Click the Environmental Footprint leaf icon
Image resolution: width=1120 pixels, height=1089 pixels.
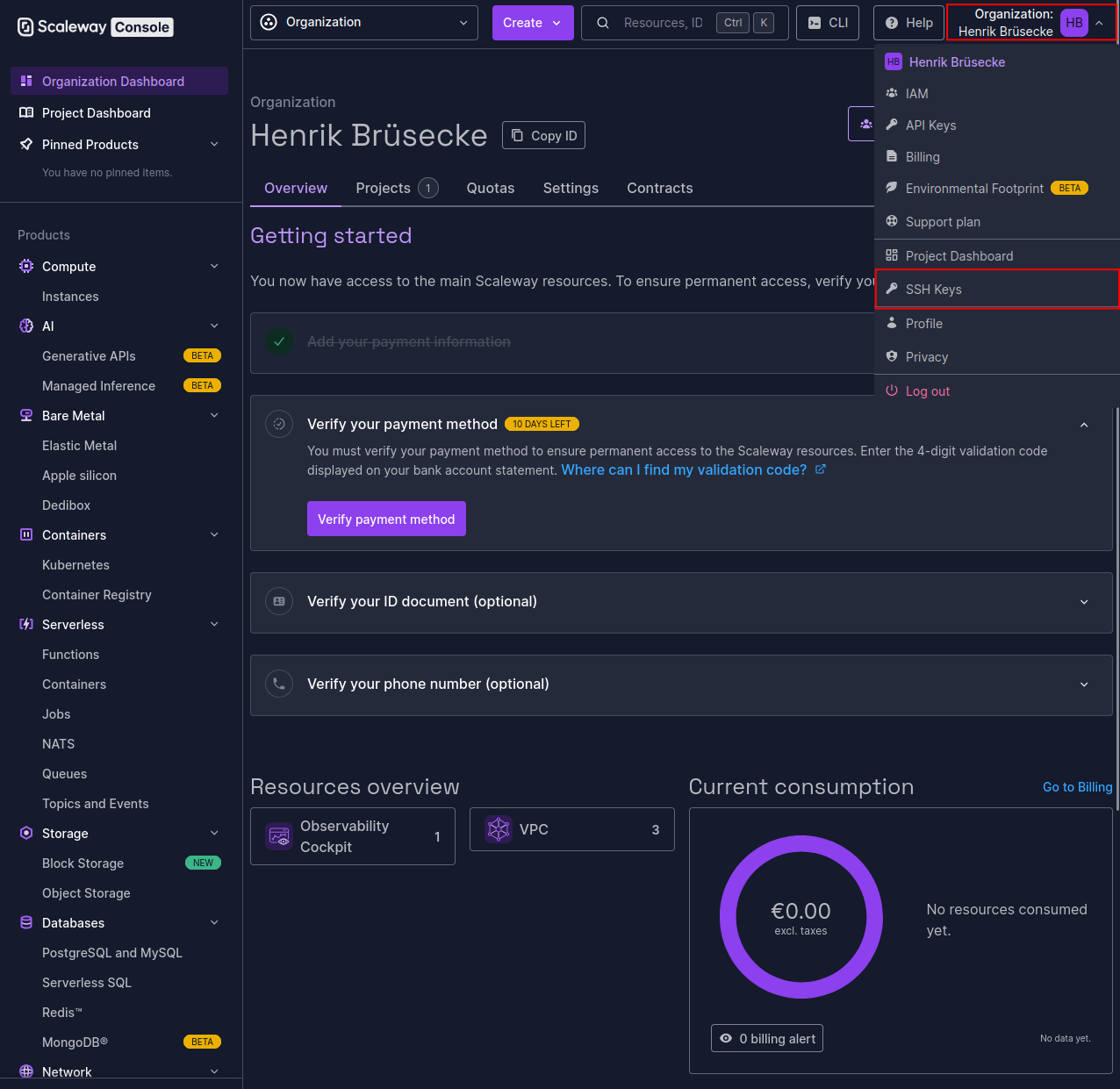(x=892, y=188)
